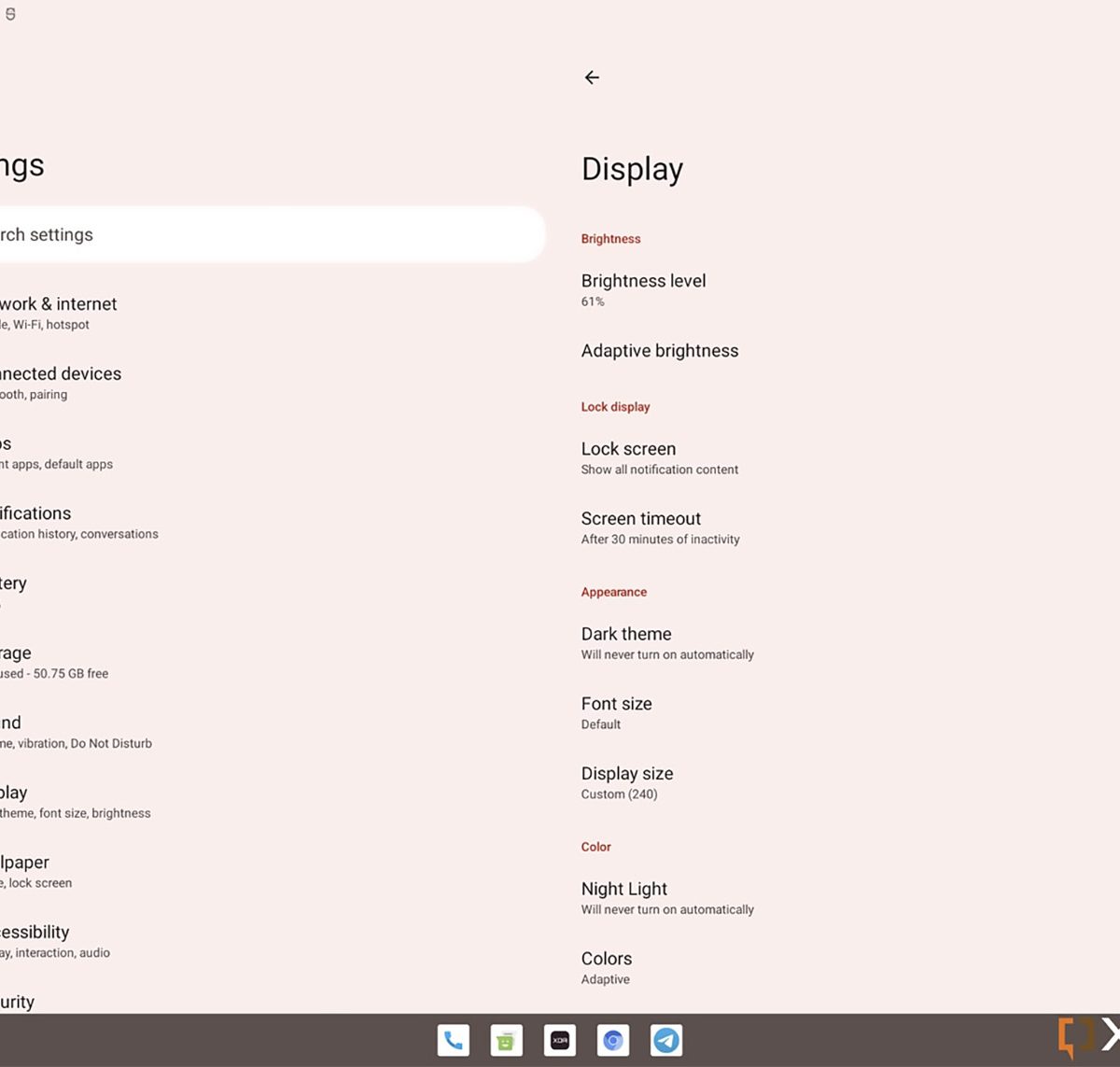Open Colors setting
This screenshot has width=1120, height=1067.
coord(607,967)
